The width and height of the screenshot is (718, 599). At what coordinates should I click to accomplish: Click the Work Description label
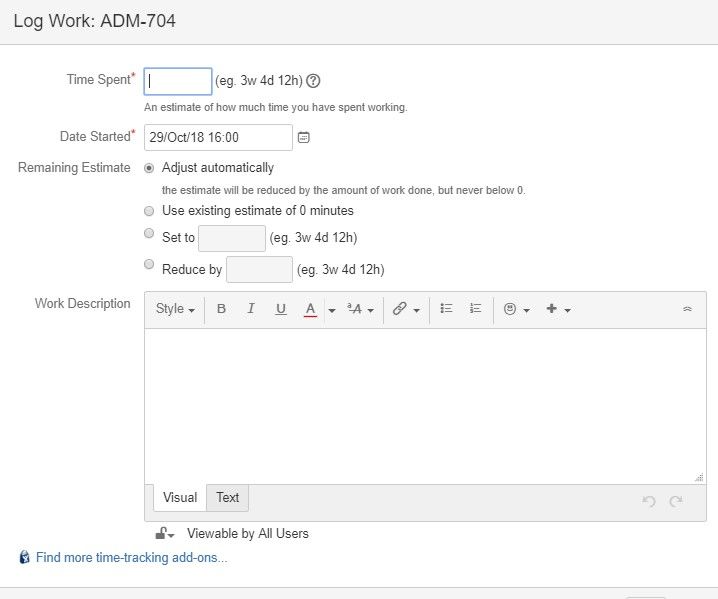pyautogui.click(x=82, y=304)
